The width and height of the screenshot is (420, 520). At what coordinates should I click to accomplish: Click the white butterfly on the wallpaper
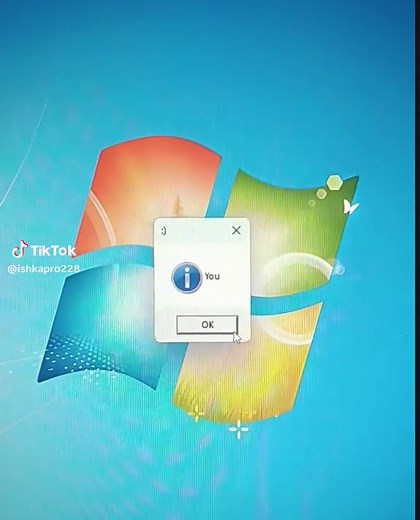pyautogui.click(x=351, y=207)
